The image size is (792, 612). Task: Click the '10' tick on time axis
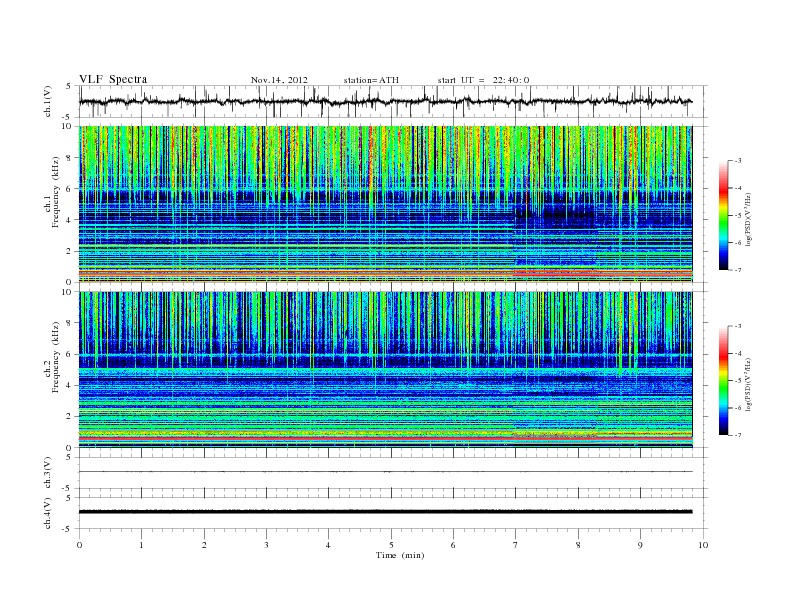pyautogui.click(x=703, y=545)
